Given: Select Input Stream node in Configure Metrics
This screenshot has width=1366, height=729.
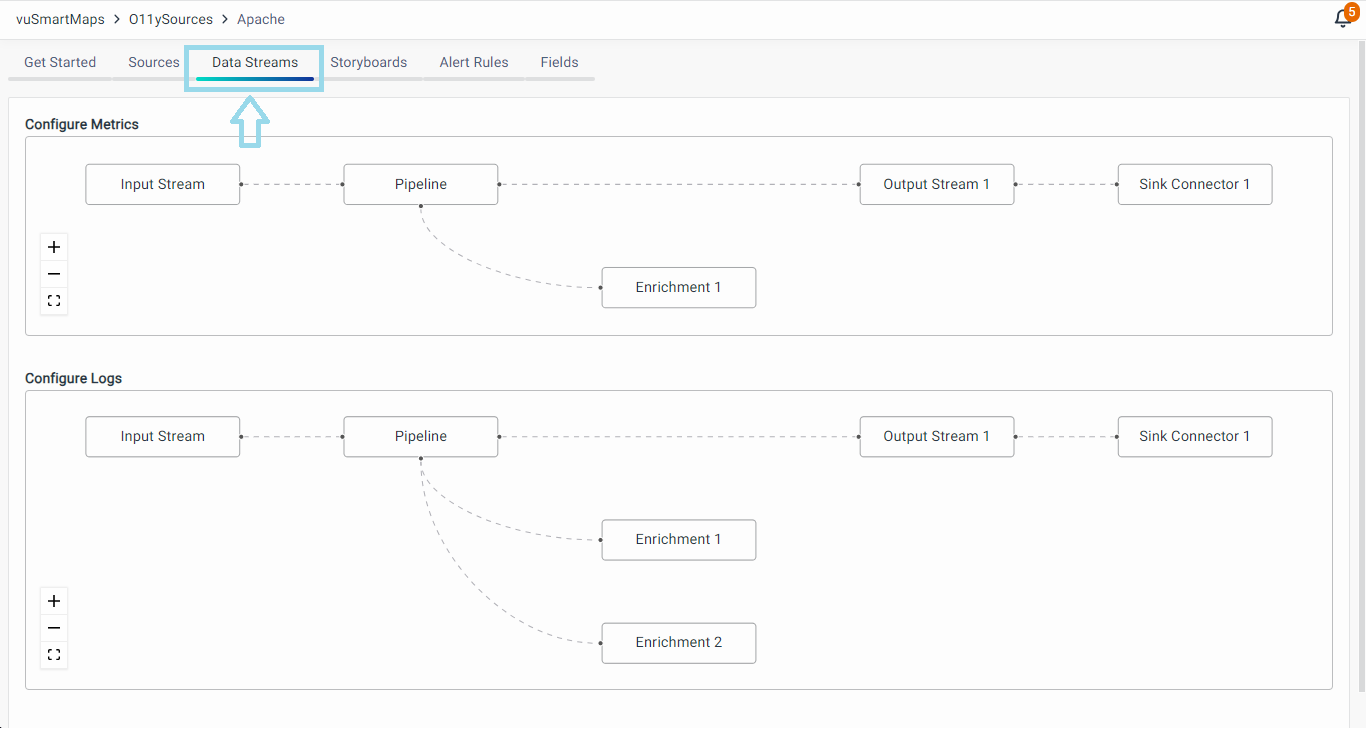Looking at the screenshot, I should [163, 185].
